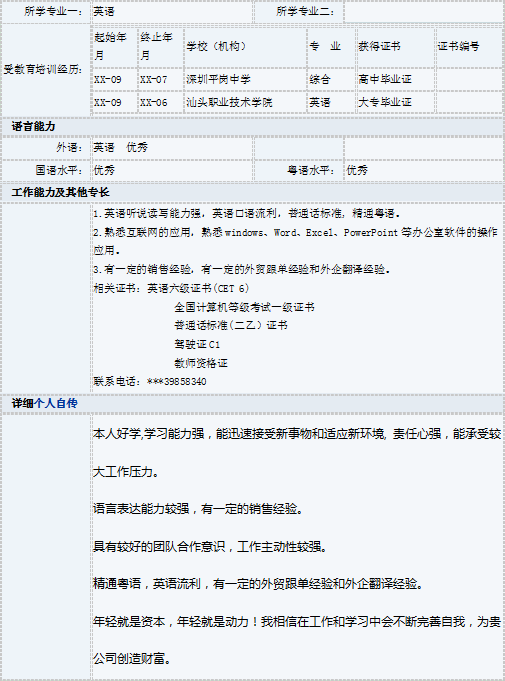Click the 深圳平岗中学 school cell
Screen dimensions: 505x681
click(x=245, y=79)
